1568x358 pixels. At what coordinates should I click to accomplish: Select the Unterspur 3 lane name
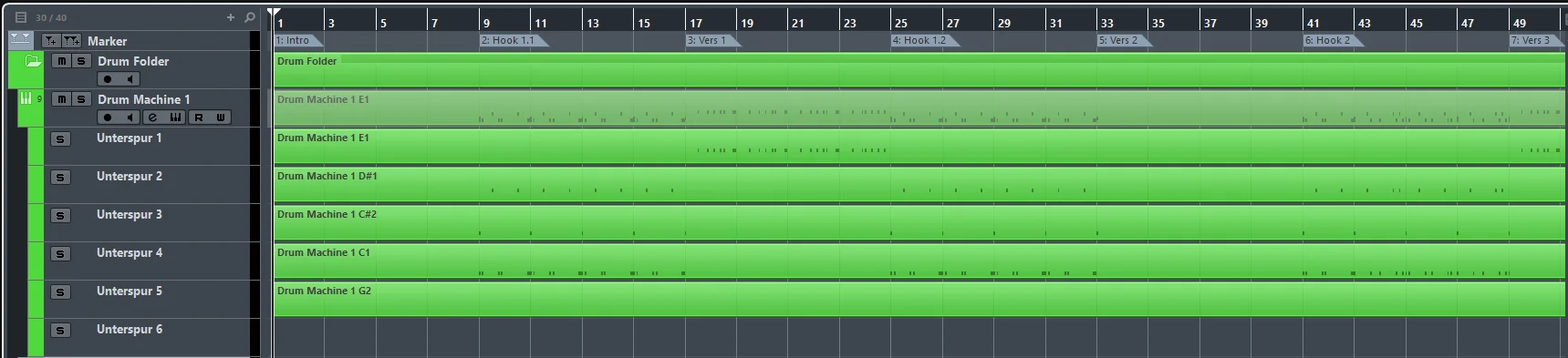tap(130, 214)
